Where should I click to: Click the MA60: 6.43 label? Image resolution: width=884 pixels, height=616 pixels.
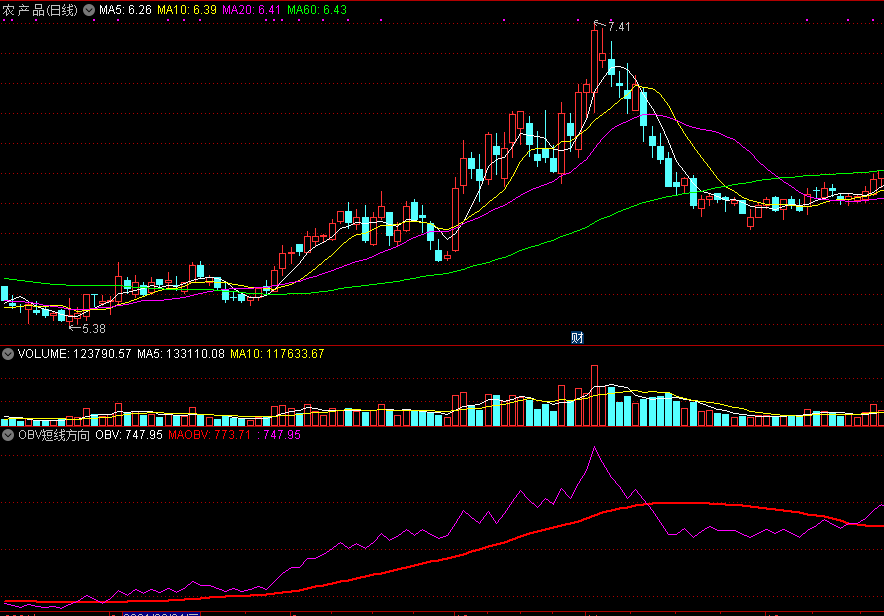317,10
